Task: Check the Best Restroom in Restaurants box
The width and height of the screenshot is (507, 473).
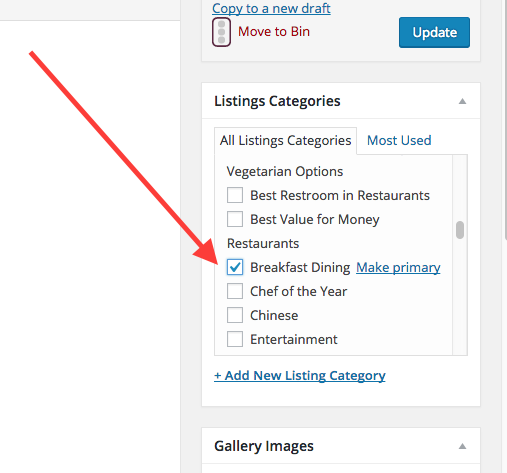Action: click(x=235, y=195)
